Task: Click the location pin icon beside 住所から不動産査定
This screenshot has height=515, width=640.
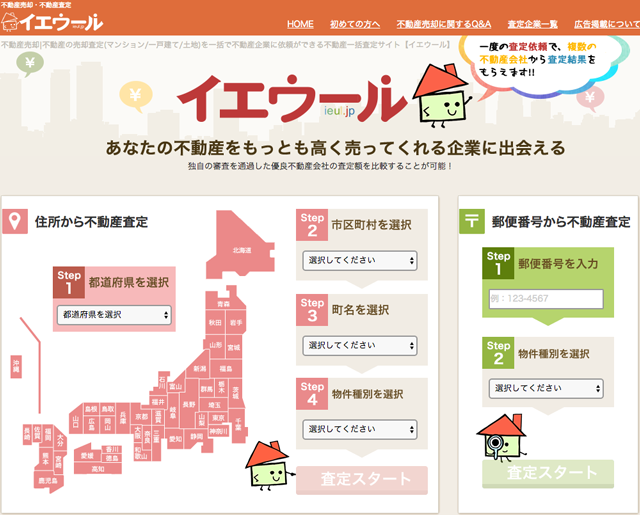Action: point(15,221)
